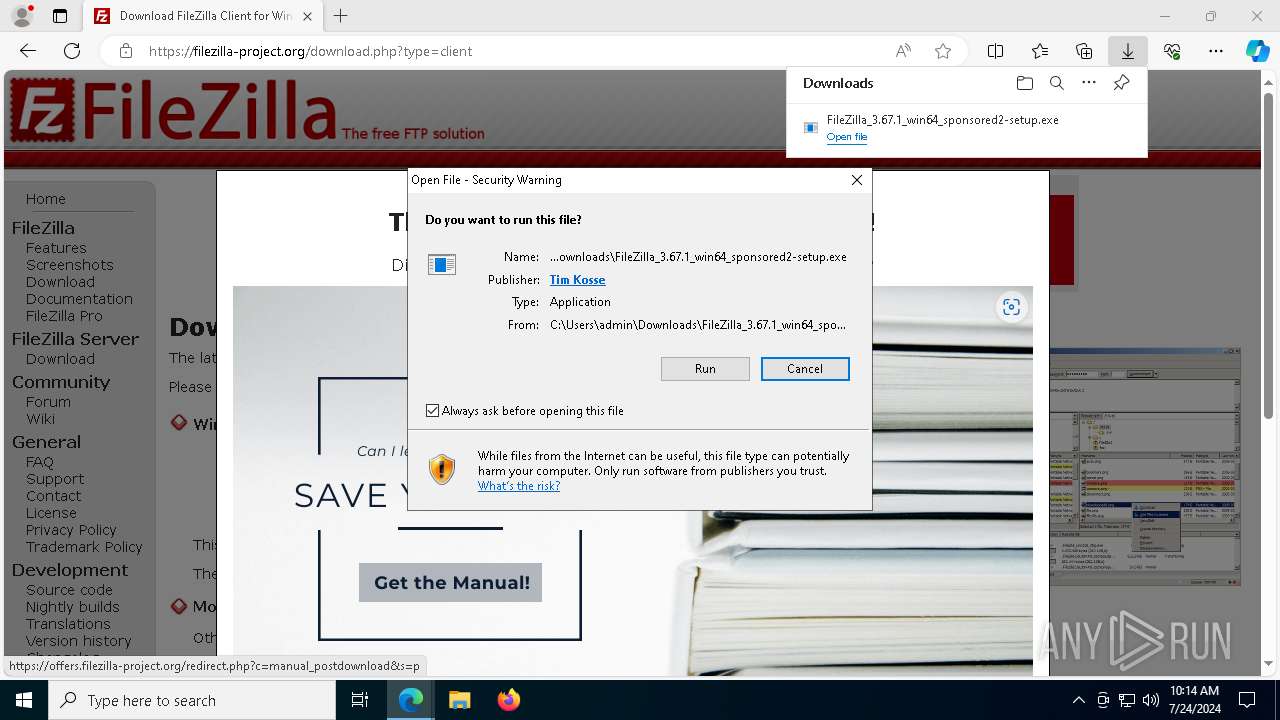The width and height of the screenshot is (1280, 720).
Task: Click the Get the Manual! button
Action: 451,582
